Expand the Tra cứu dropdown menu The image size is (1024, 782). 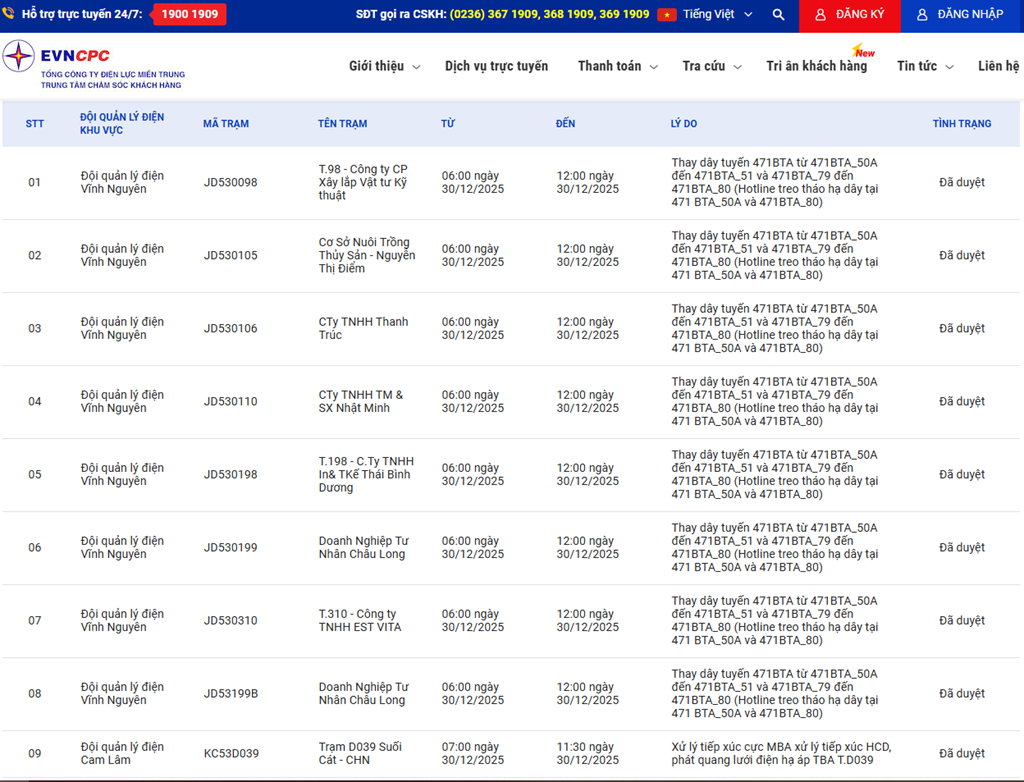tap(711, 66)
